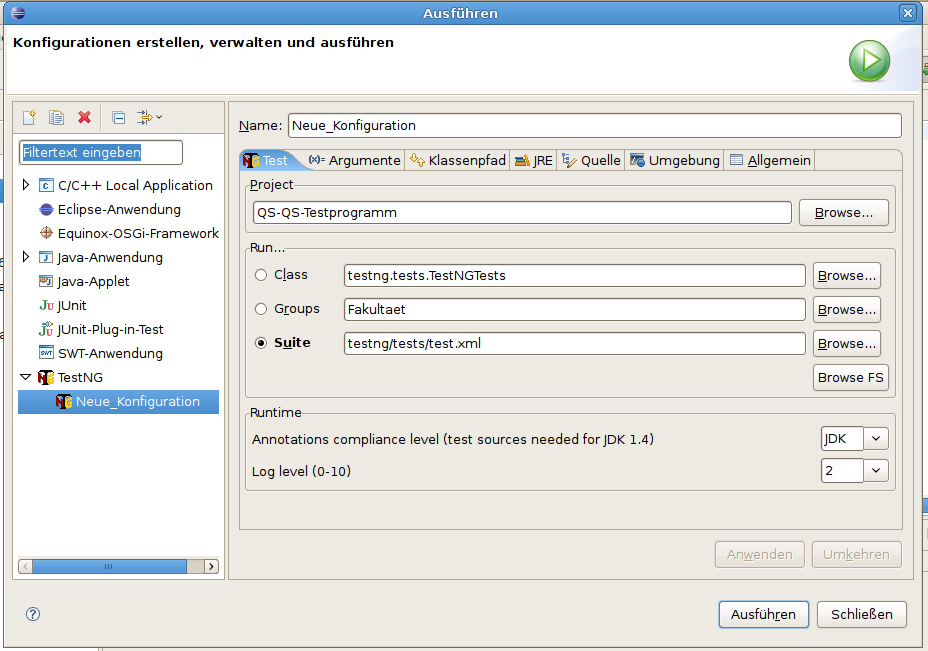Switch to the Allgemein tab
The image size is (928, 651).
(x=771, y=160)
